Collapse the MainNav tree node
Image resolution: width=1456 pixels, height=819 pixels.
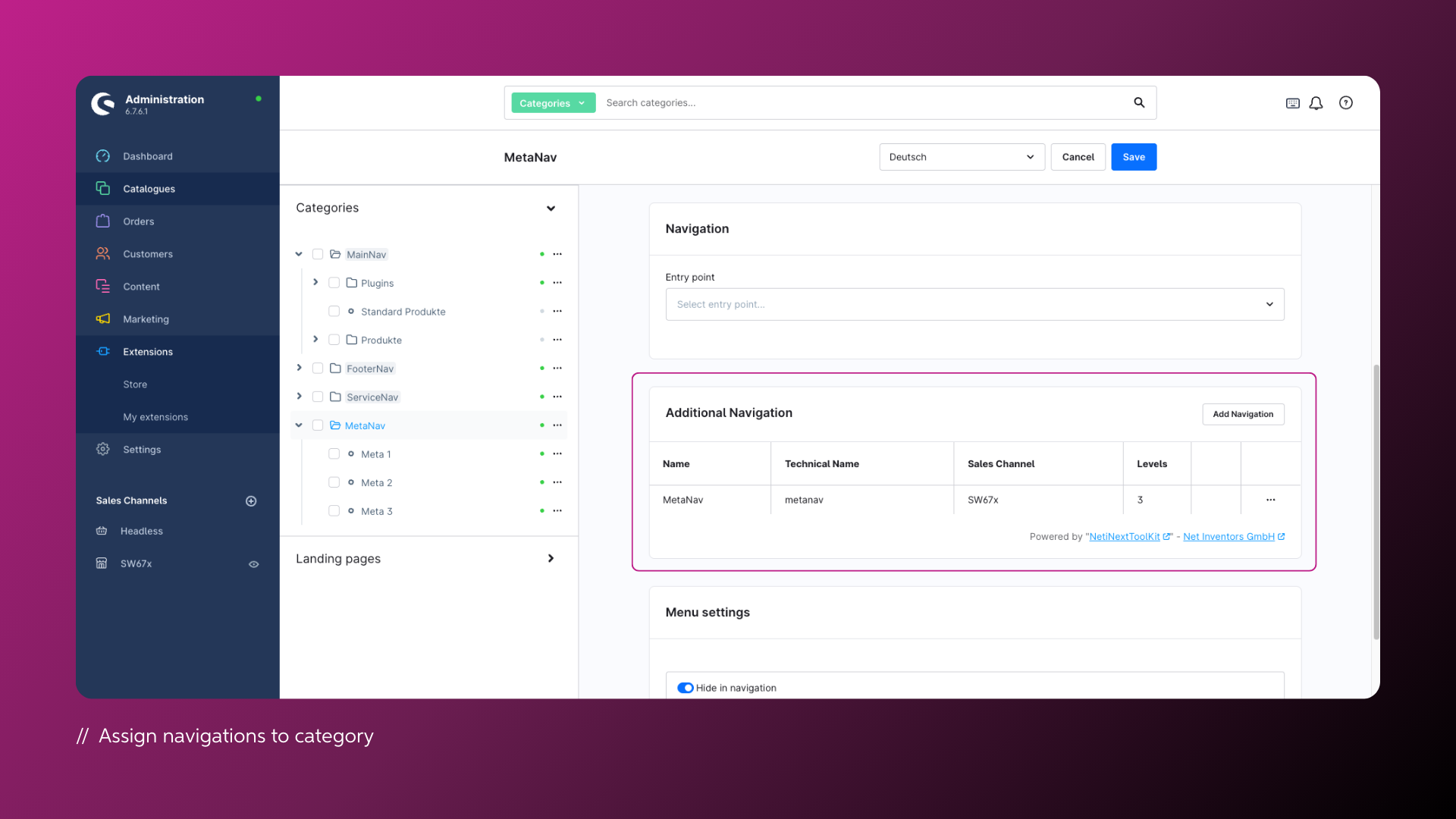coord(299,254)
